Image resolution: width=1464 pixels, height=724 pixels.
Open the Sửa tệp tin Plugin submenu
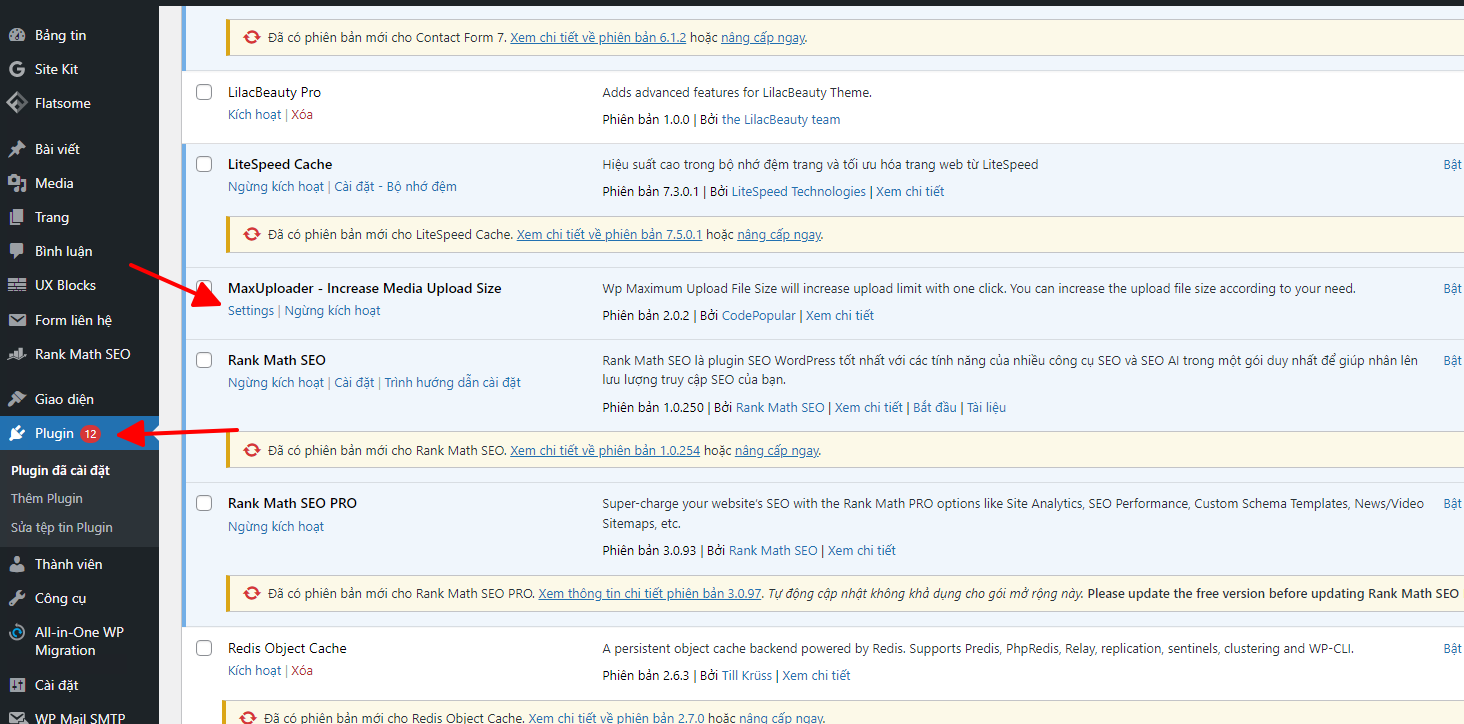(62, 527)
